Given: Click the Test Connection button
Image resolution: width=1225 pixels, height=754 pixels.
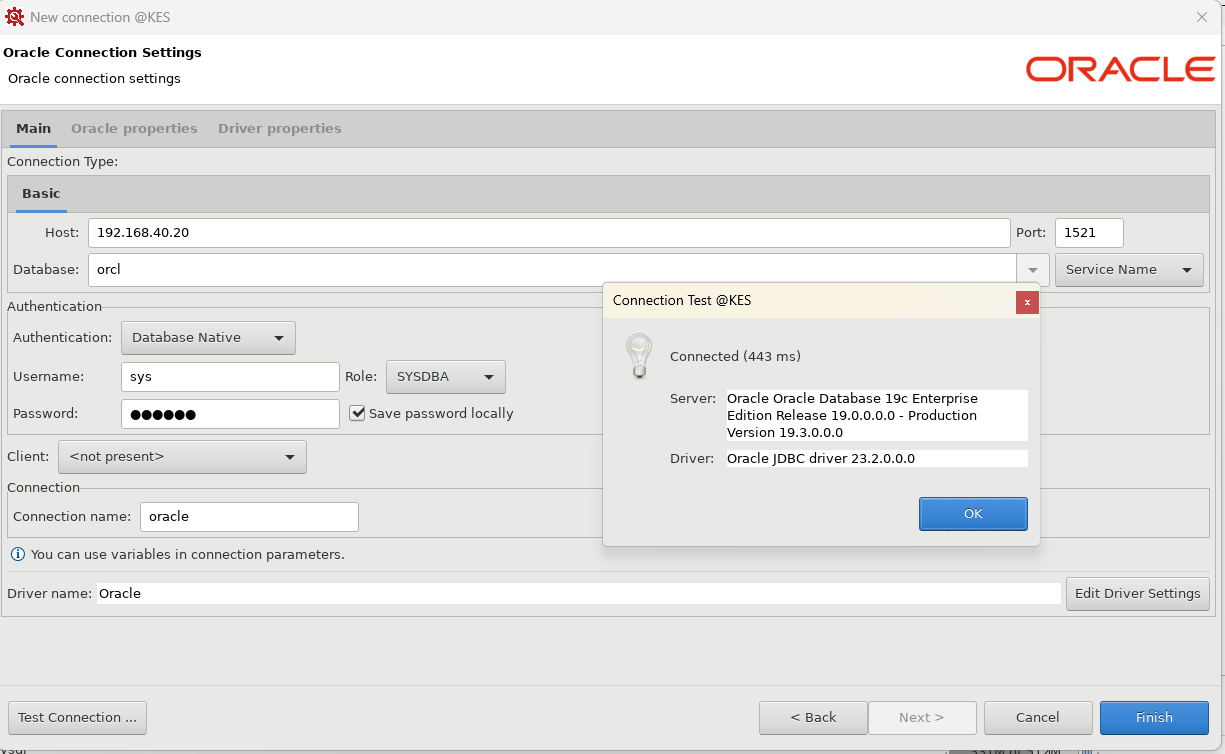Looking at the screenshot, I should [x=77, y=718].
